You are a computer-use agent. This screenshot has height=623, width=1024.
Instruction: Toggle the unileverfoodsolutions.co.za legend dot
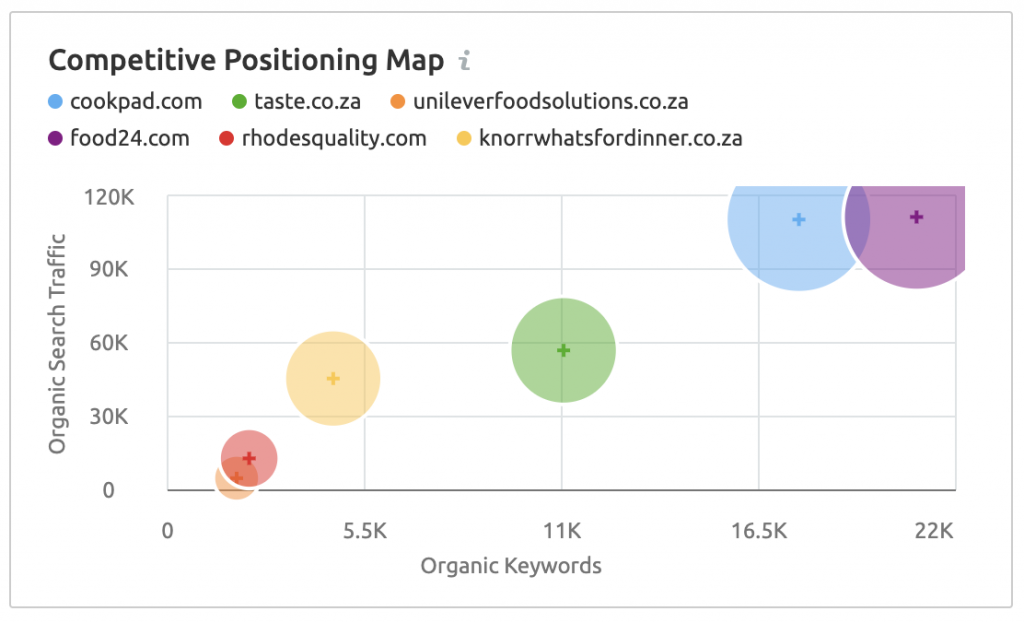[397, 101]
